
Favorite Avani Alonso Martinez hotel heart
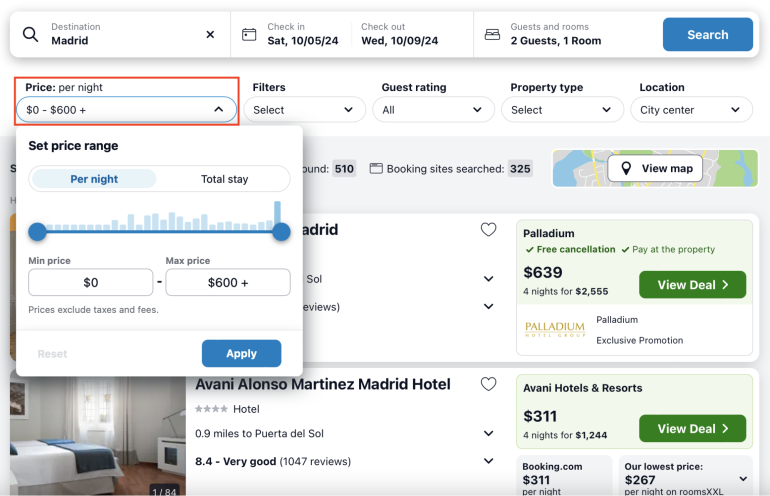(488, 384)
